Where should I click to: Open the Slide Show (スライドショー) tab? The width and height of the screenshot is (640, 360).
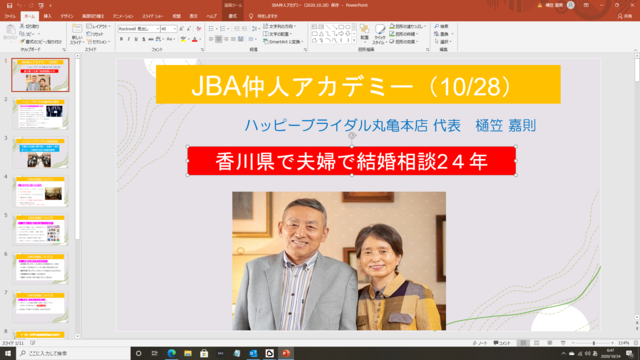point(152,16)
